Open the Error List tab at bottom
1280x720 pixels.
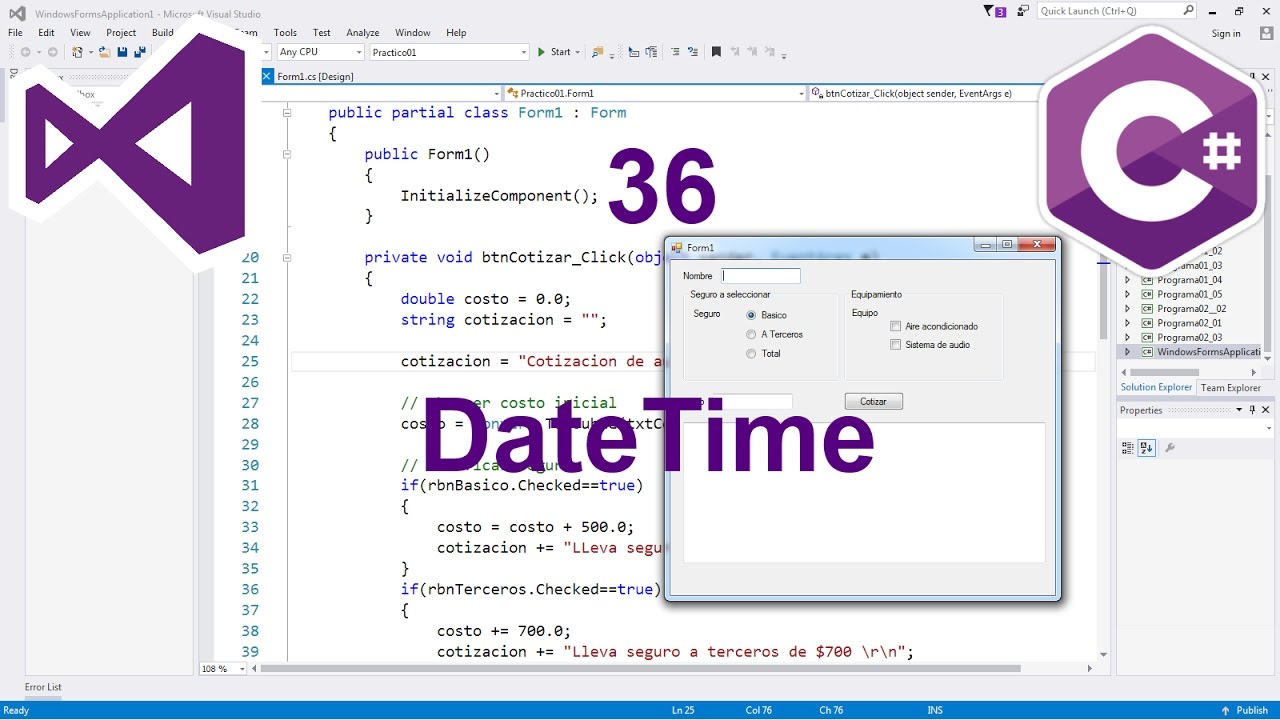(43, 687)
